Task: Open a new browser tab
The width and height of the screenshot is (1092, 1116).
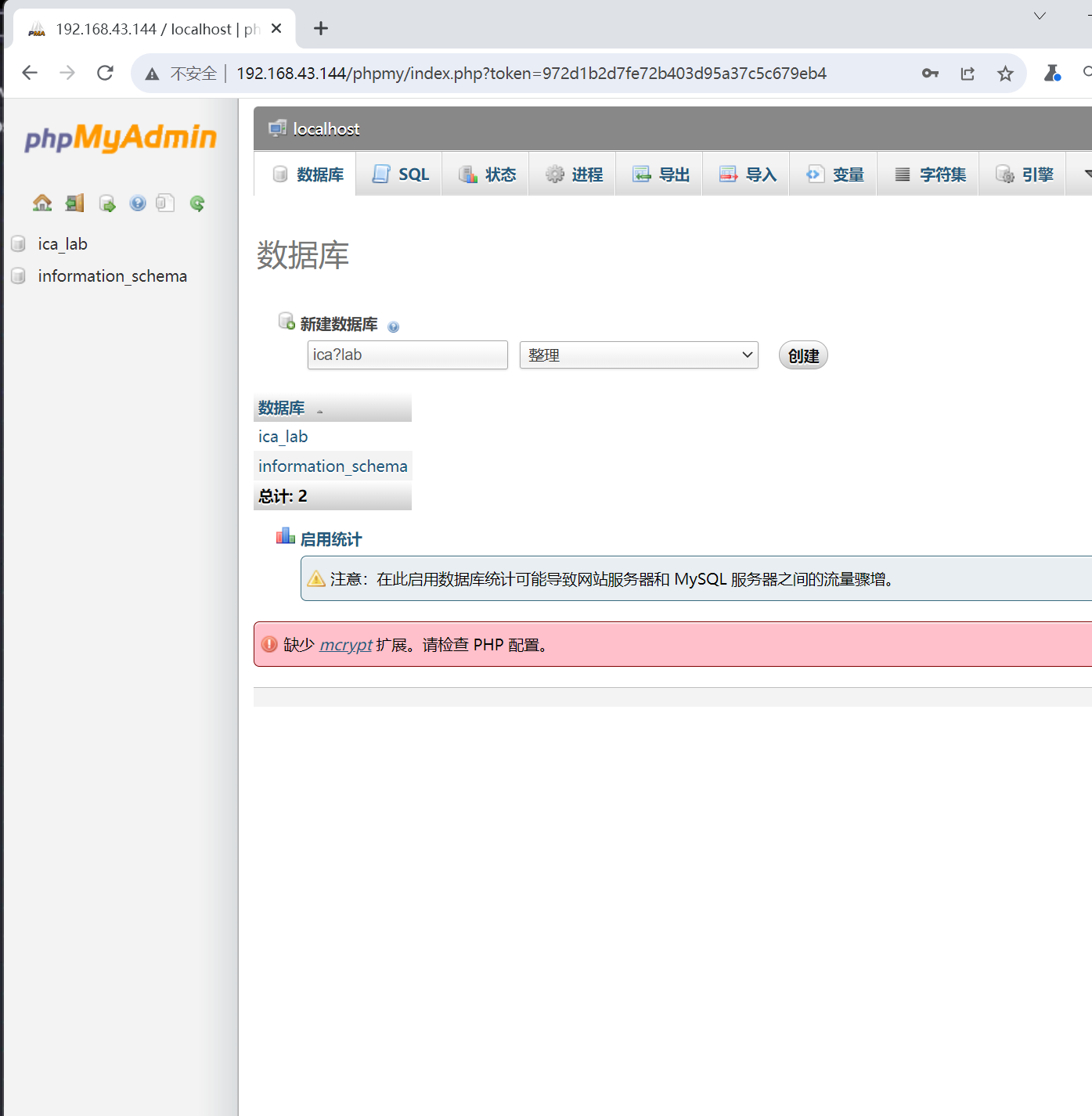Action: tap(320, 29)
